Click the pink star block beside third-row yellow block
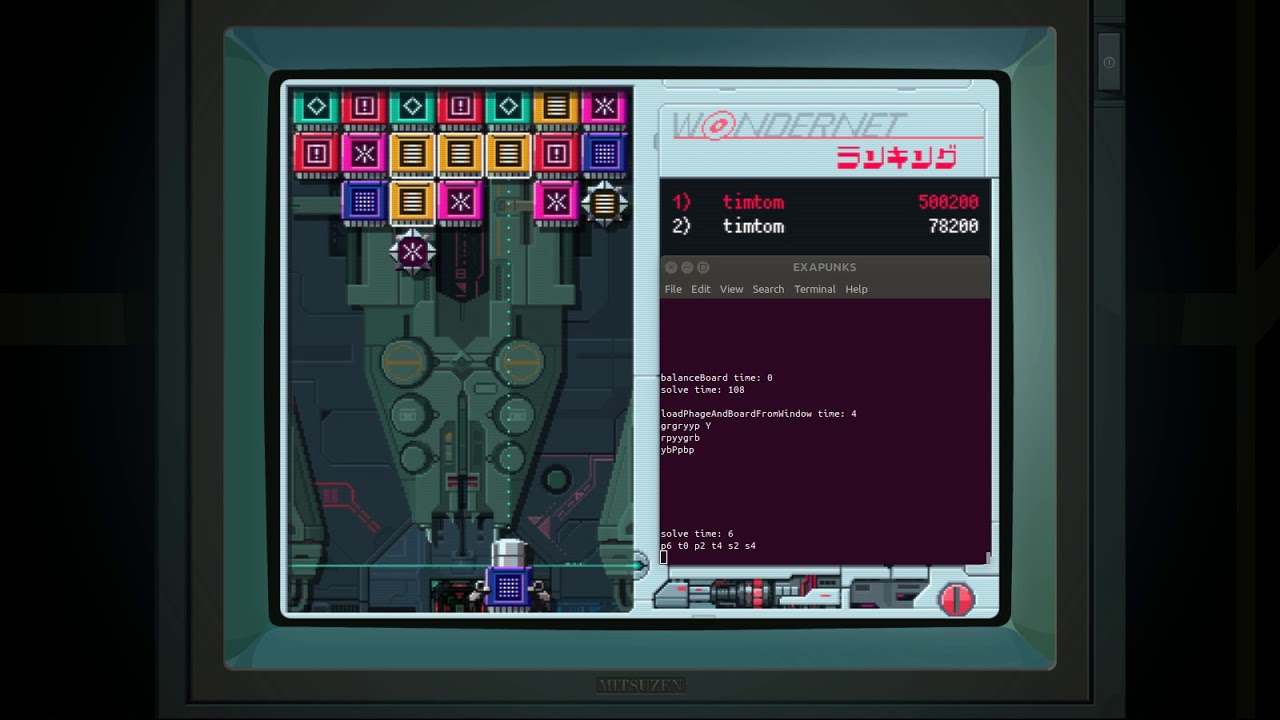This screenshot has width=1280, height=720. [x=460, y=202]
